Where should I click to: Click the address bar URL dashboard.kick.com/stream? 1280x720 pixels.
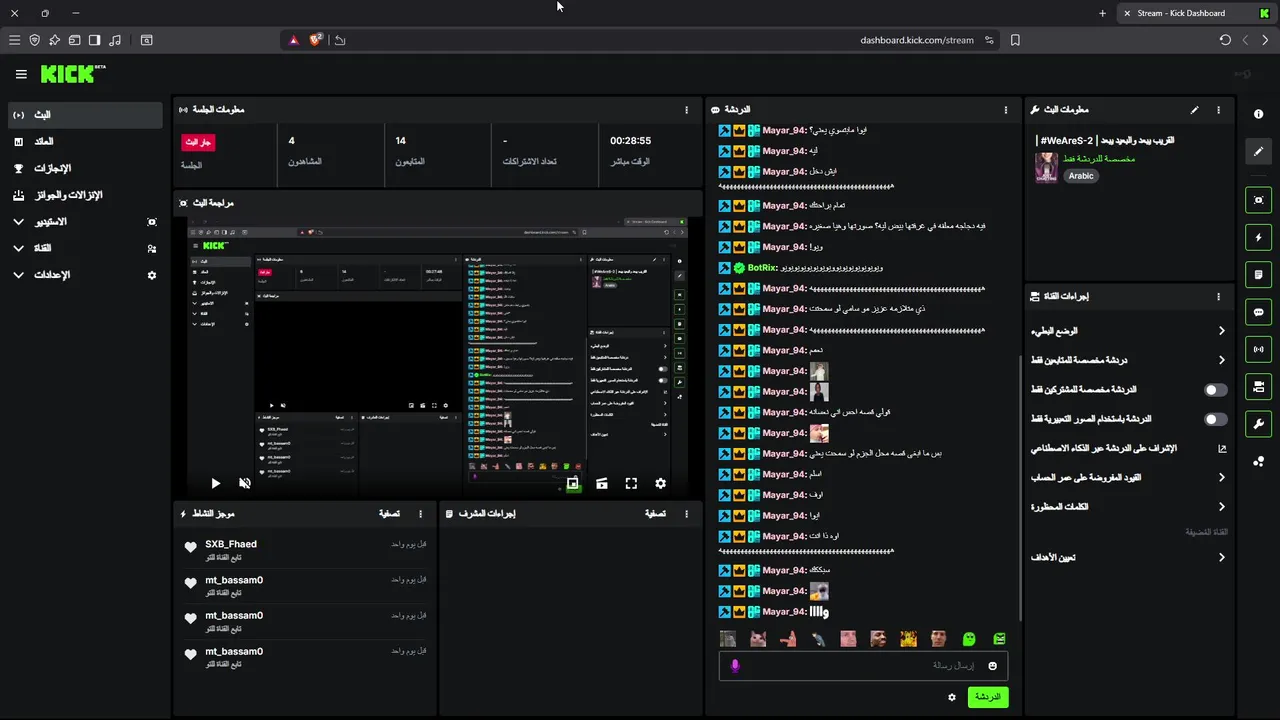pyautogui.click(x=916, y=40)
